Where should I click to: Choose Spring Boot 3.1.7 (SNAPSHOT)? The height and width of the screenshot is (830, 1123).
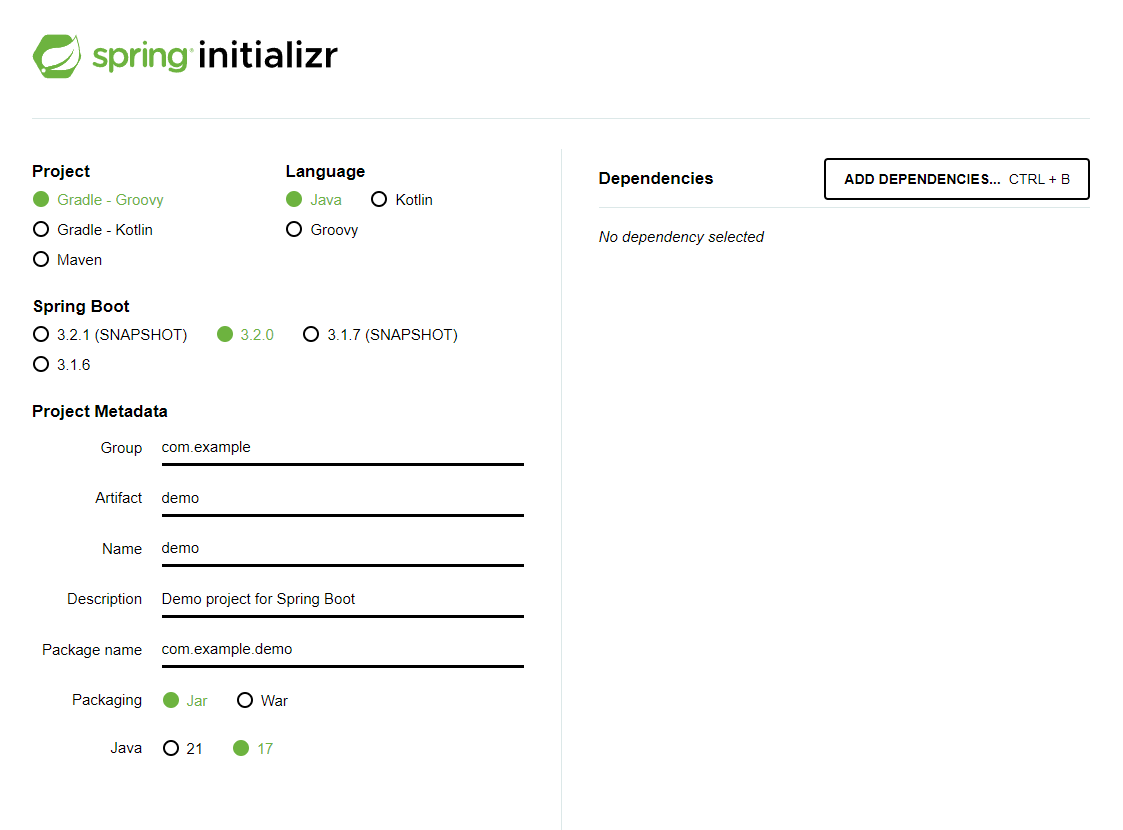click(380, 335)
